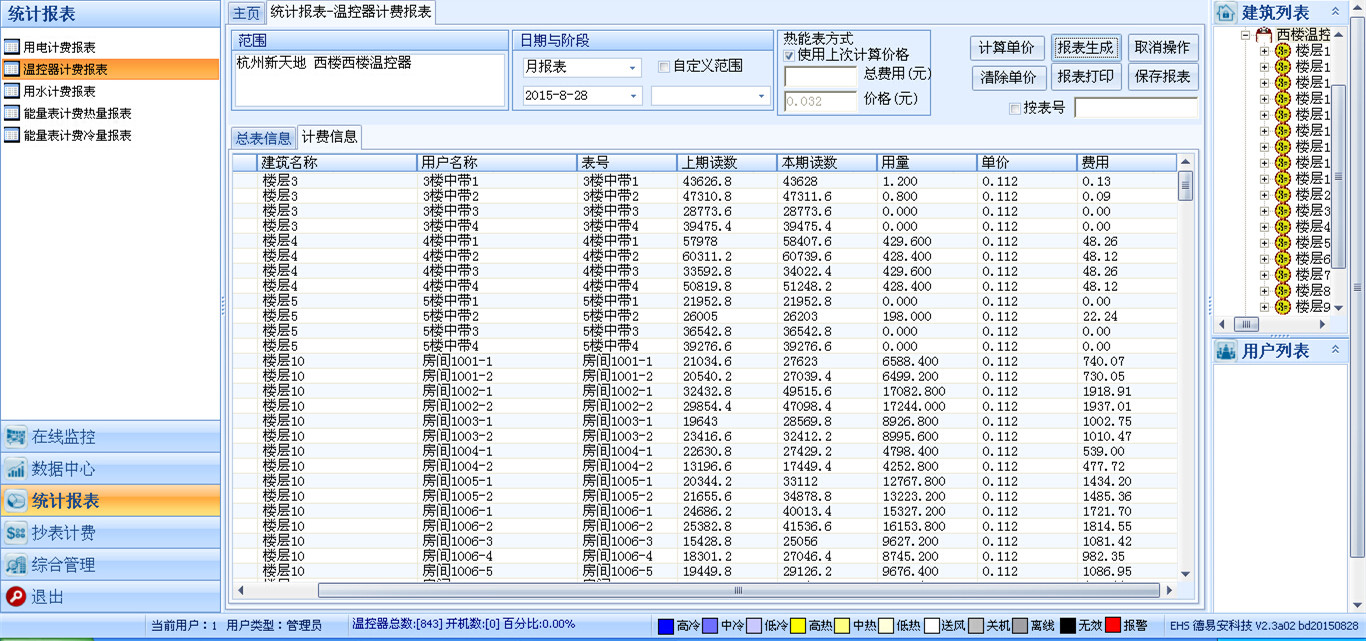Click the red 报警 color swatch
This screenshot has height=641, width=1366.
tap(1112, 626)
